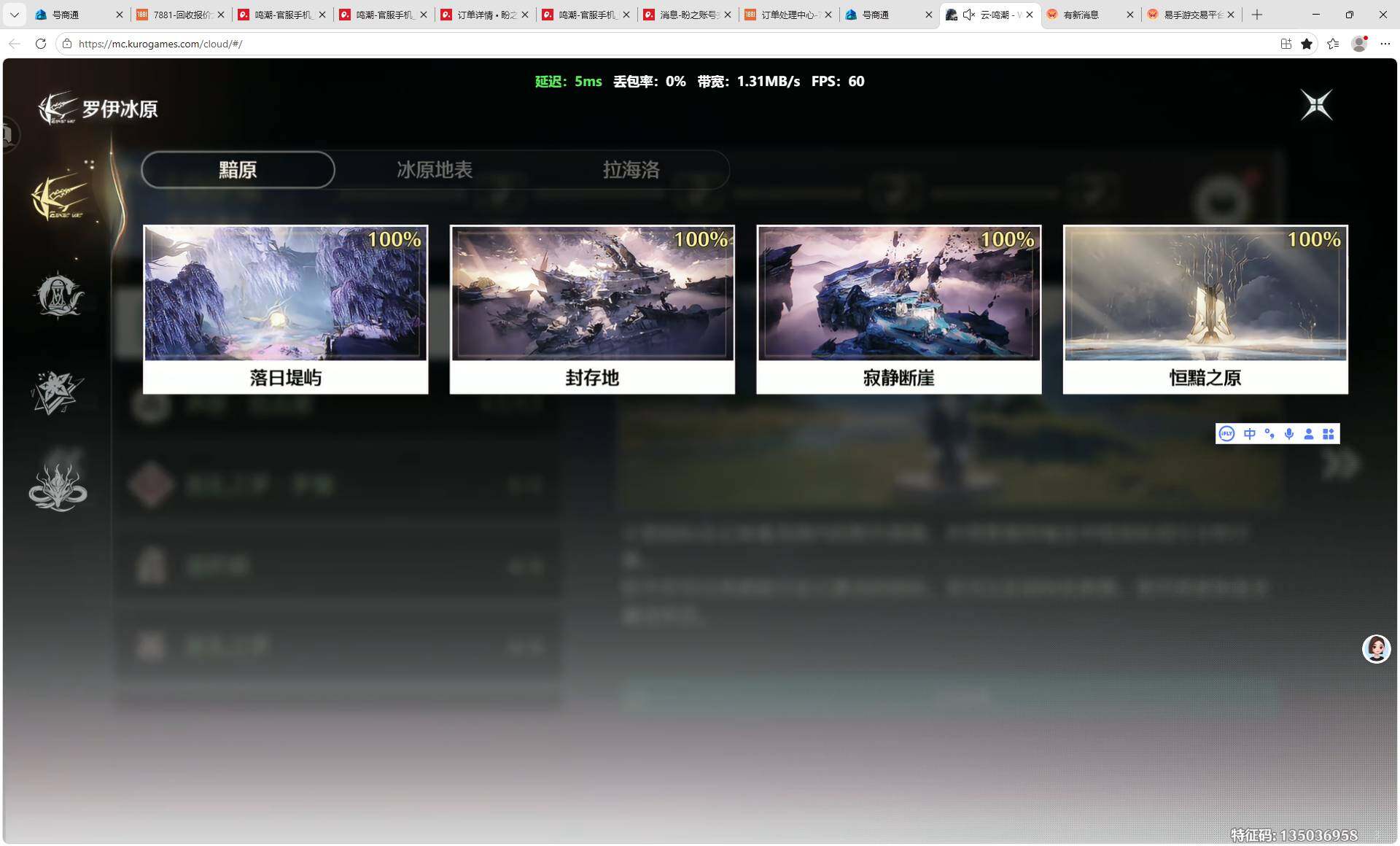Mute the 云·鸣潮 tab via speaker icon

969,15
